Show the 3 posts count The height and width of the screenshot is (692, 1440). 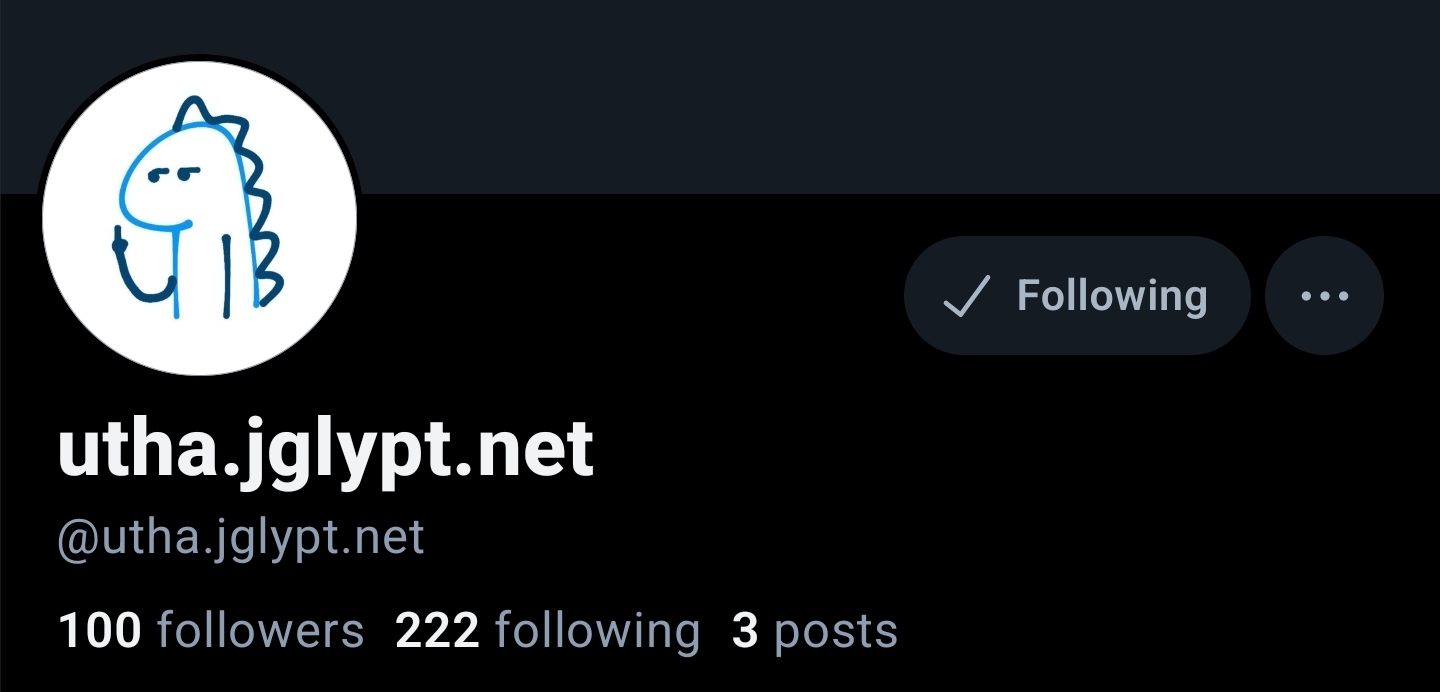pyautogui.click(x=814, y=631)
